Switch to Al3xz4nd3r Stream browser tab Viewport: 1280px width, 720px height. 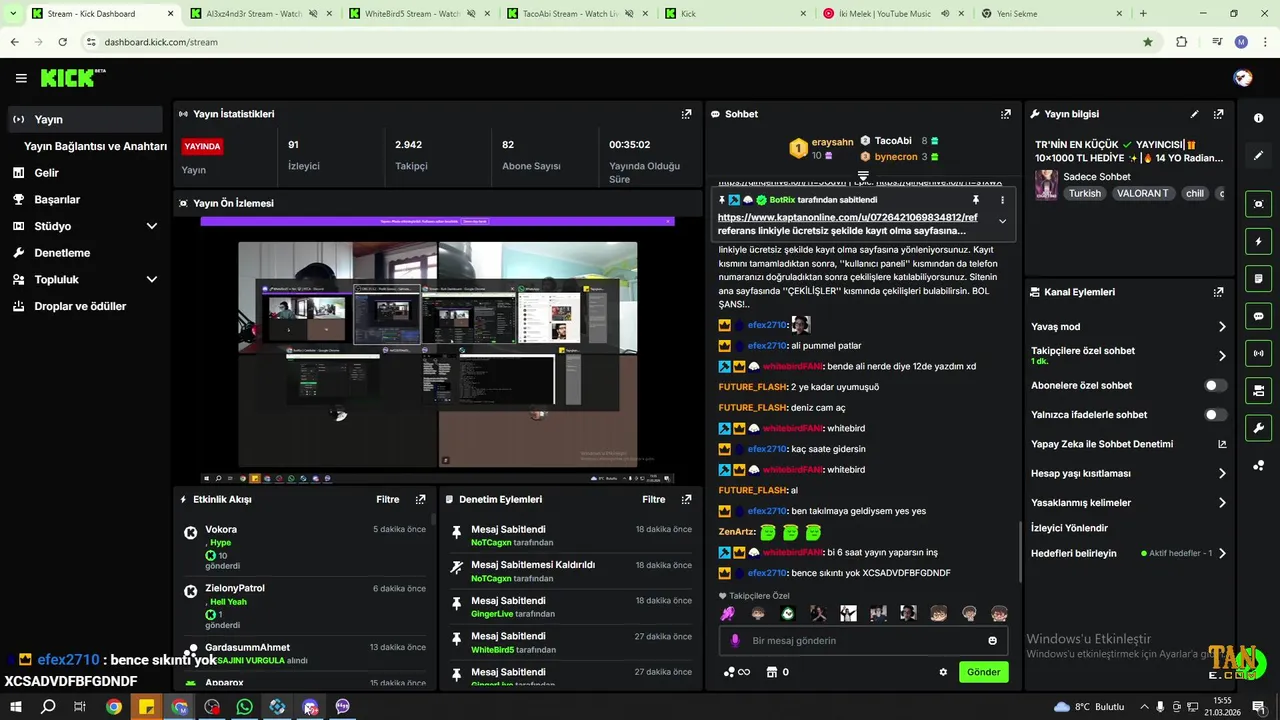click(260, 14)
